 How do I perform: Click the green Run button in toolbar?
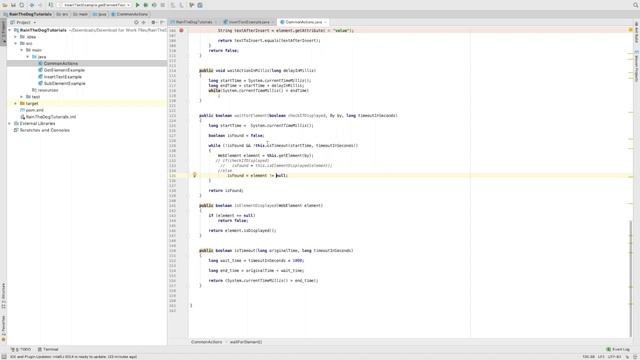138,5
